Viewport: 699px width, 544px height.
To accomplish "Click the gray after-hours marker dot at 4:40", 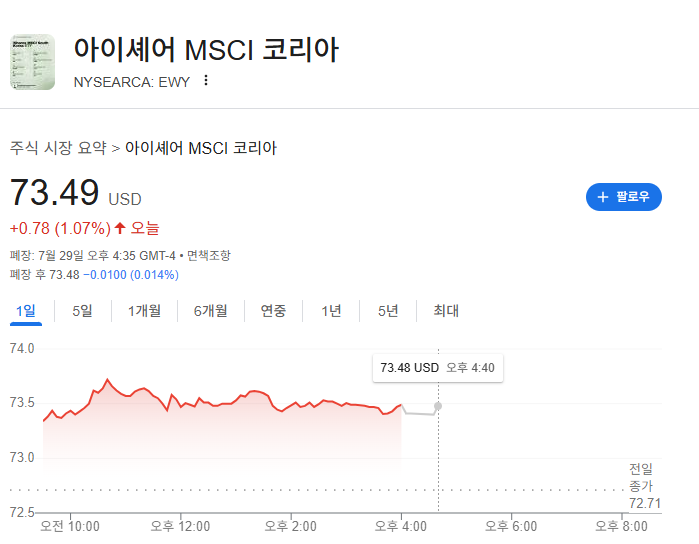I will (x=438, y=406).
